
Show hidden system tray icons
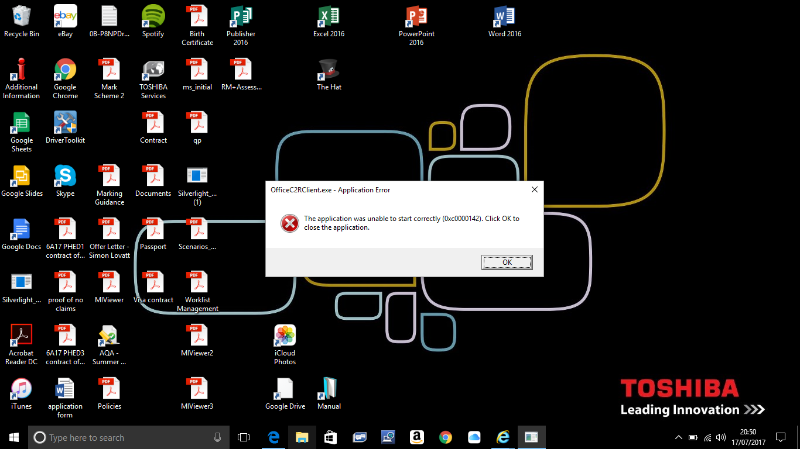(678, 437)
